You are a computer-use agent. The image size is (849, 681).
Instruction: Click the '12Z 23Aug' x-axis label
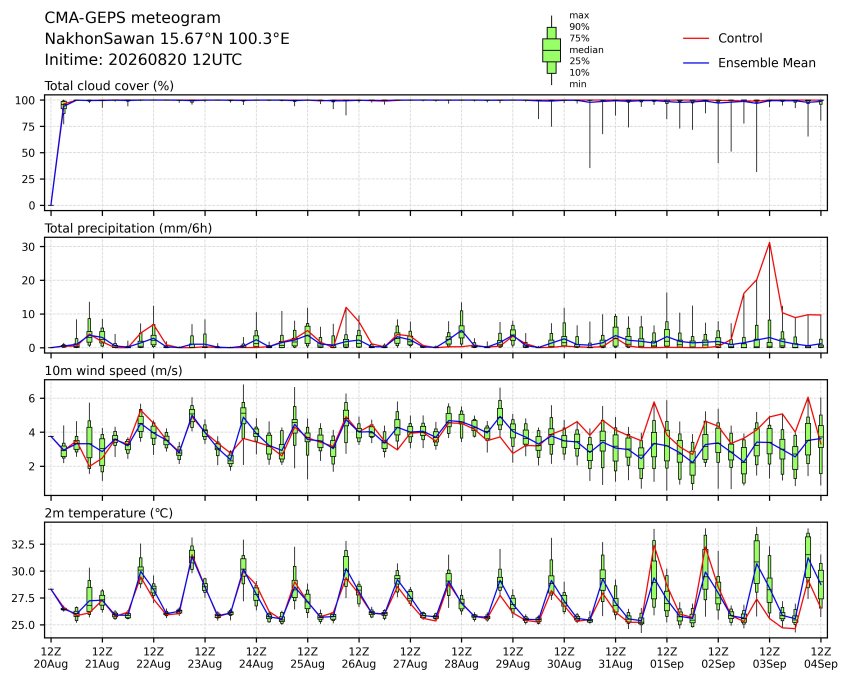coord(205,658)
